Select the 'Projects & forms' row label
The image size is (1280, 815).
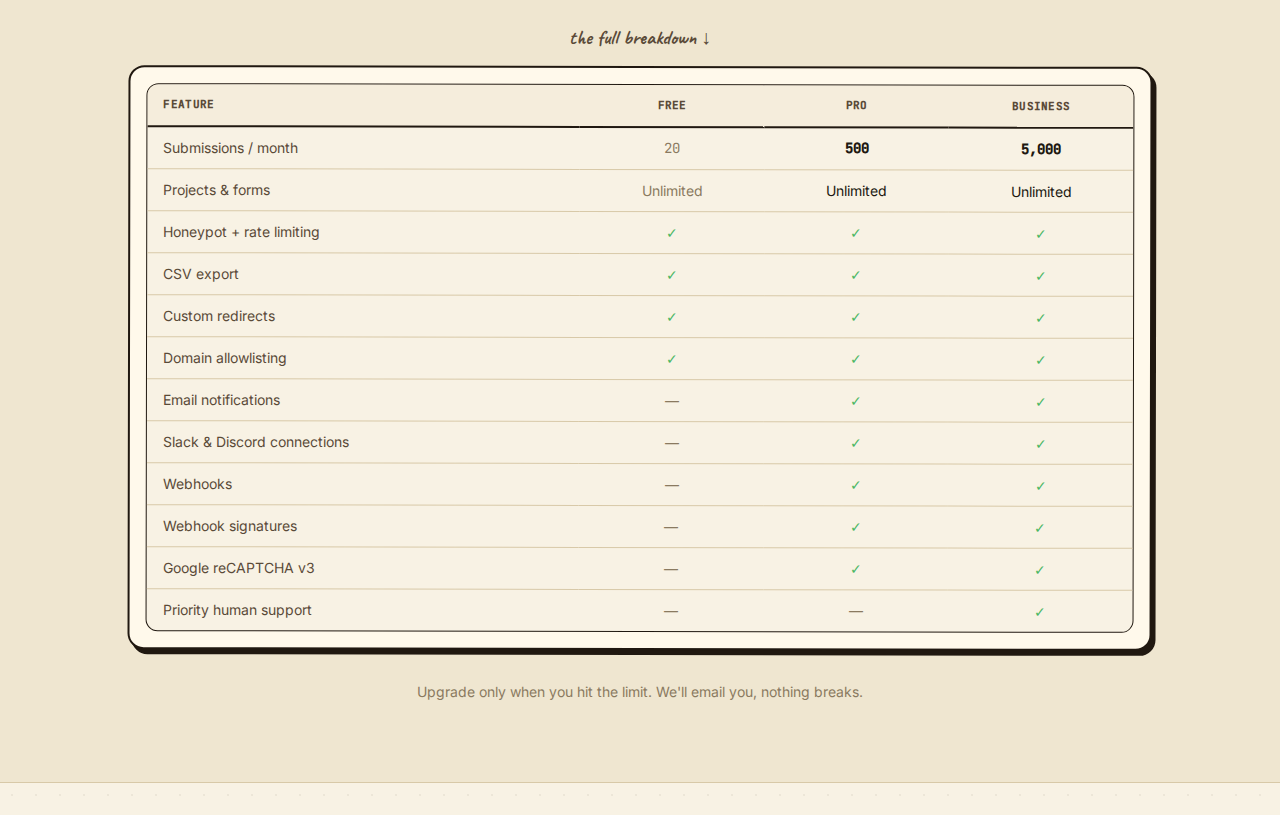(216, 190)
